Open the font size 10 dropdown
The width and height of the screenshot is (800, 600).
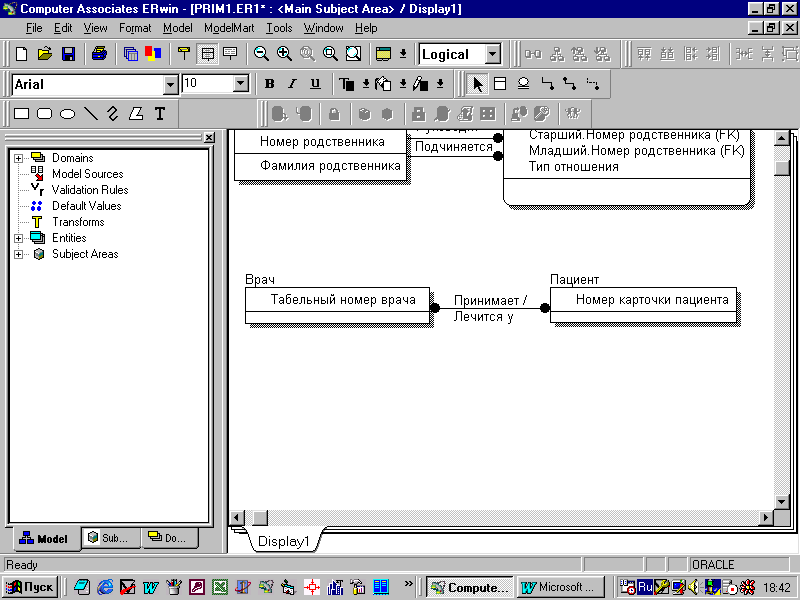(241, 84)
